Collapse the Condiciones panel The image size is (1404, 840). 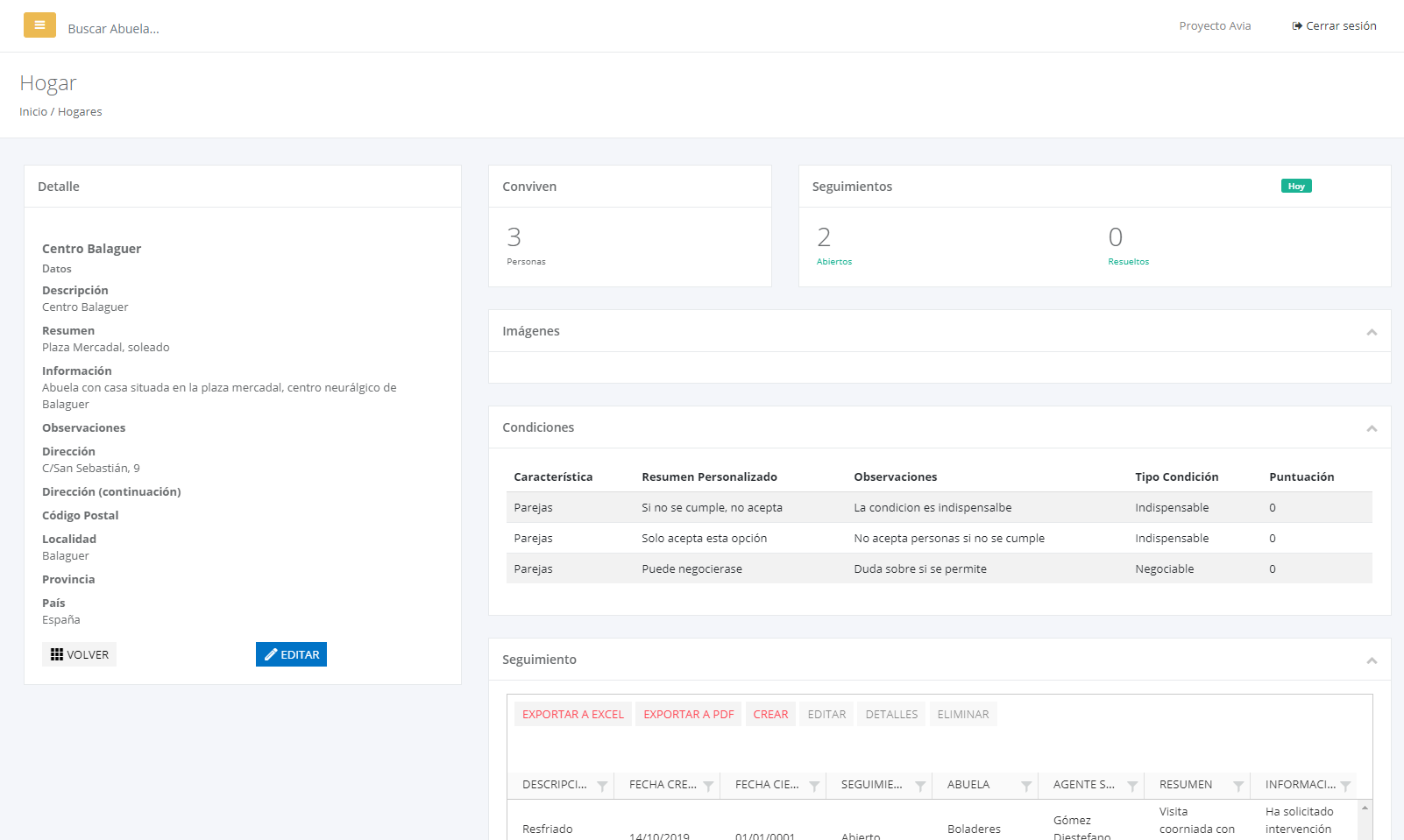point(1372,428)
